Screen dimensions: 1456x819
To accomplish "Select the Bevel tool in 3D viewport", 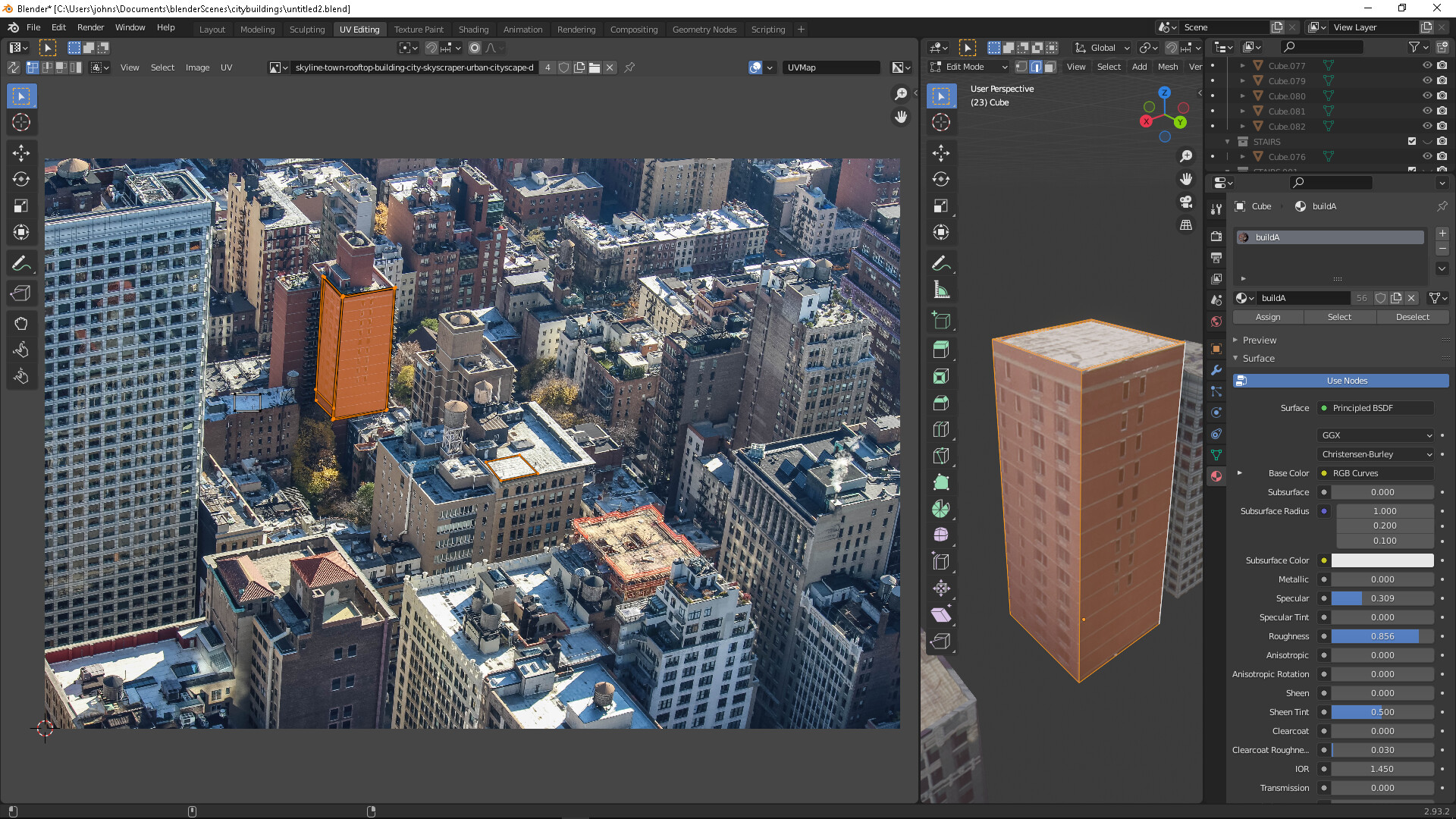I will pyautogui.click(x=941, y=403).
